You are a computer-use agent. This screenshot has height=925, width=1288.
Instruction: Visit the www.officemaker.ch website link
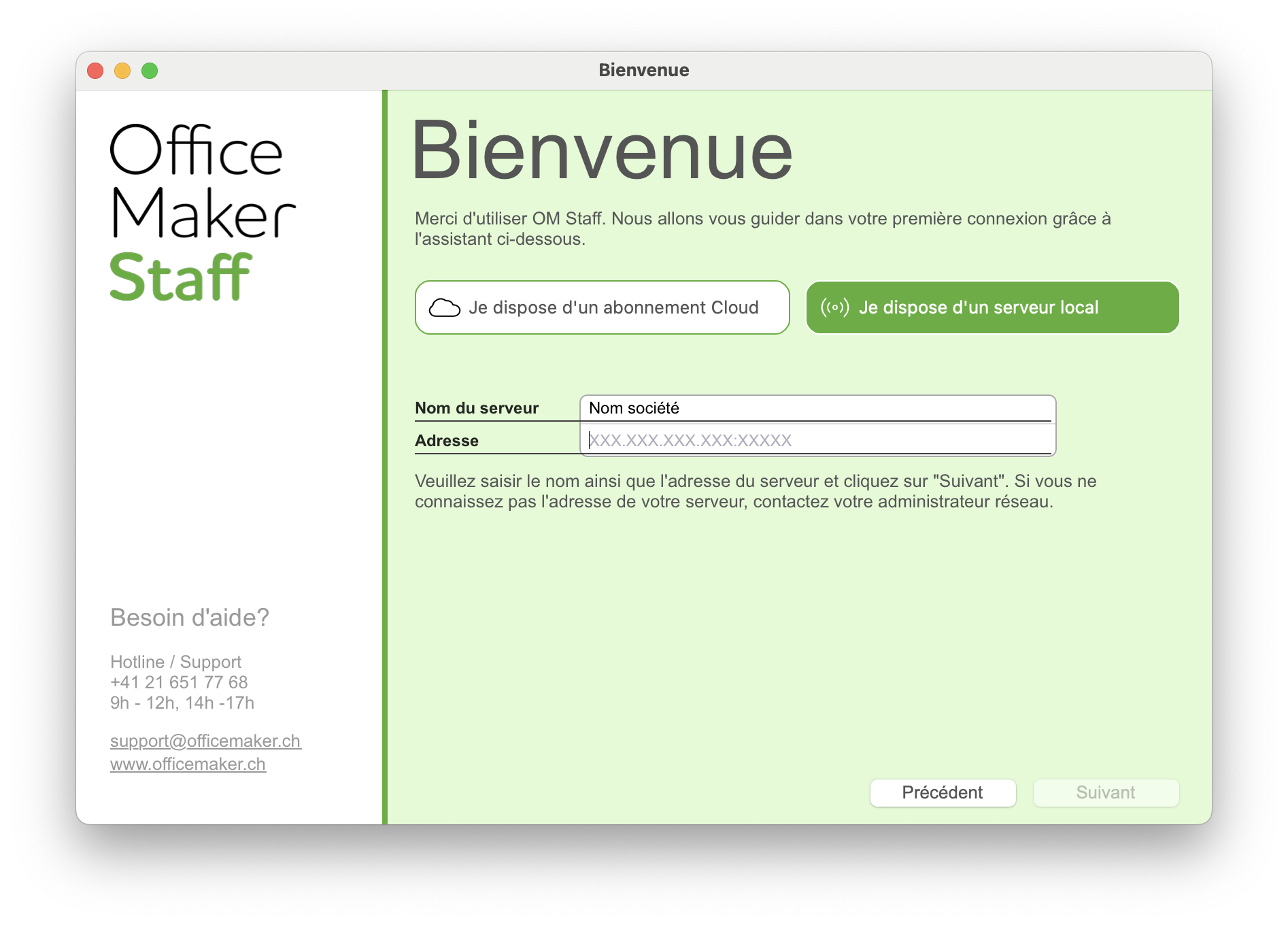pyautogui.click(x=188, y=764)
